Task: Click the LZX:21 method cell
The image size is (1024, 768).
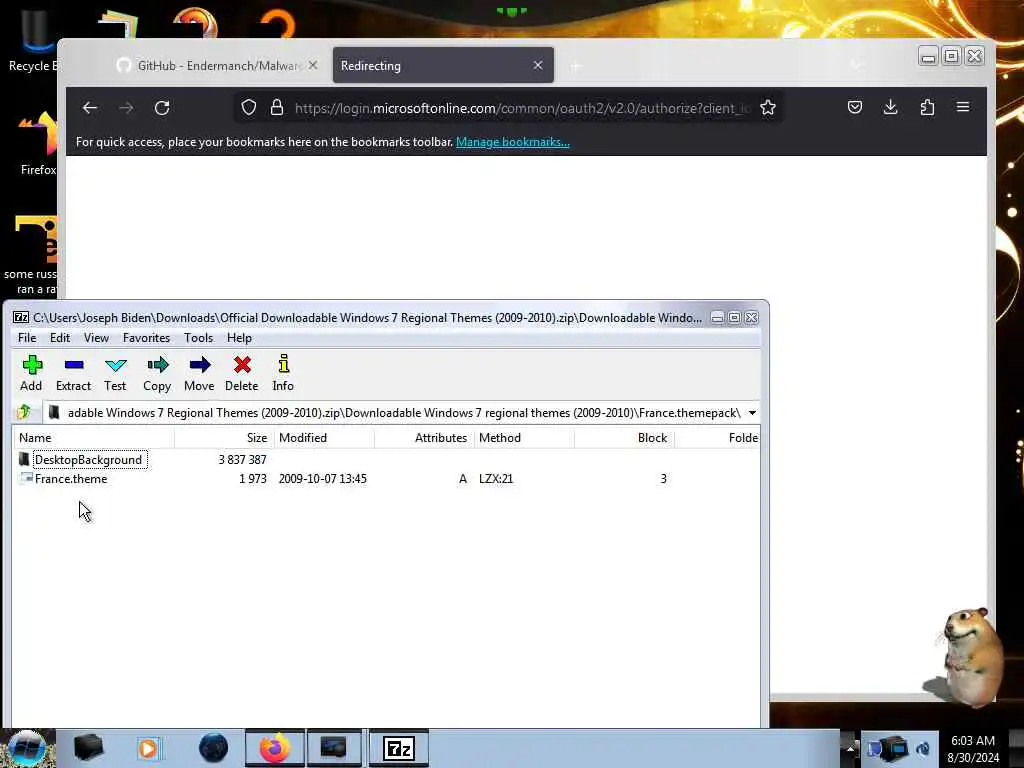Action: coord(496,479)
